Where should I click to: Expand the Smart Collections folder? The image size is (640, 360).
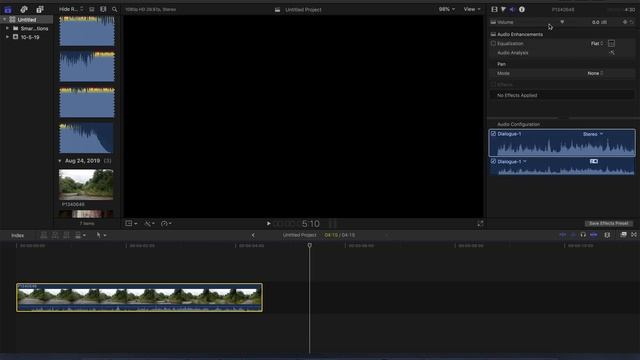(x=7, y=28)
